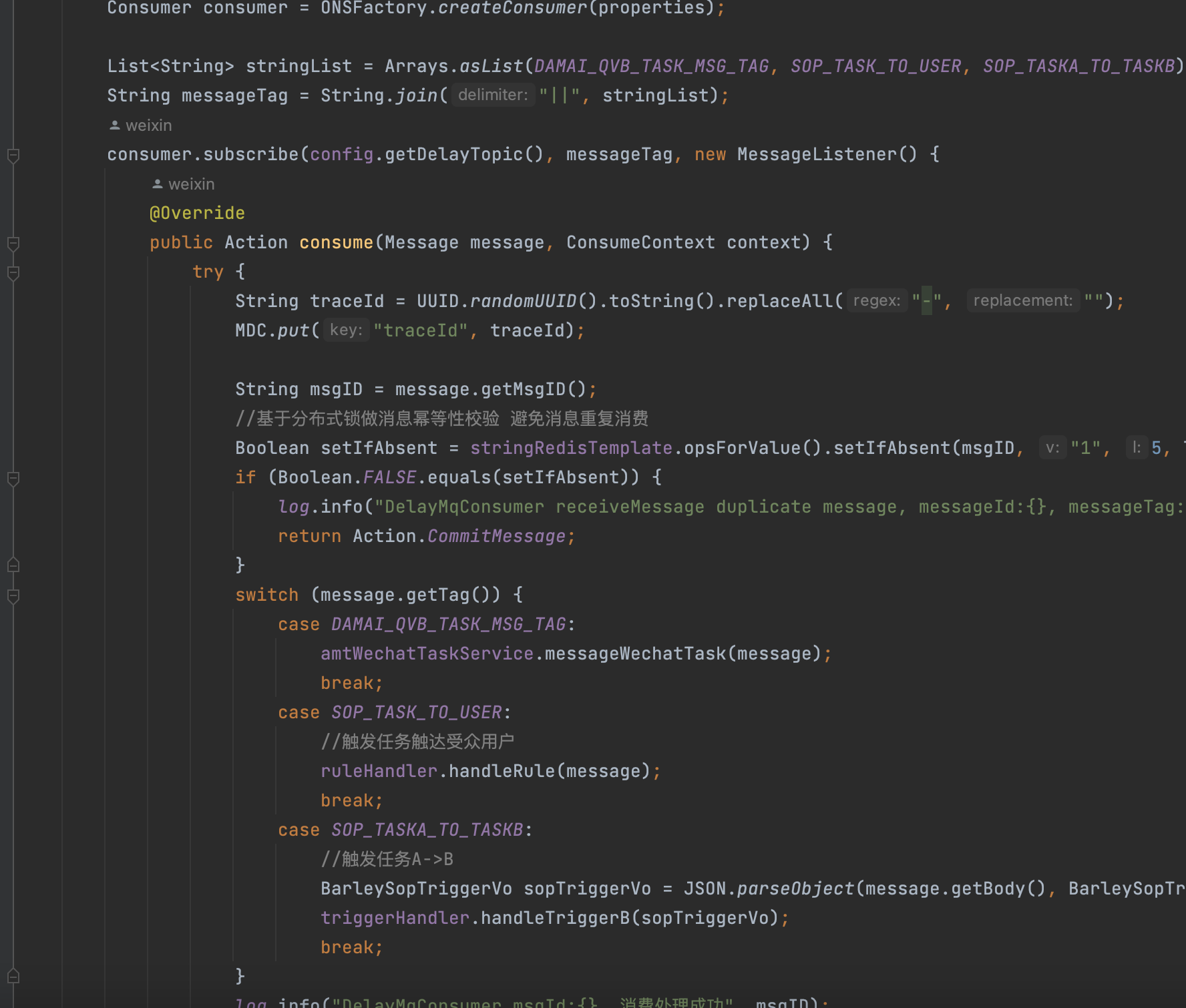Image resolution: width=1186 pixels, height=1008 pixels.
Task: Click randomUUID method call
Action: [x=524, y=301]
